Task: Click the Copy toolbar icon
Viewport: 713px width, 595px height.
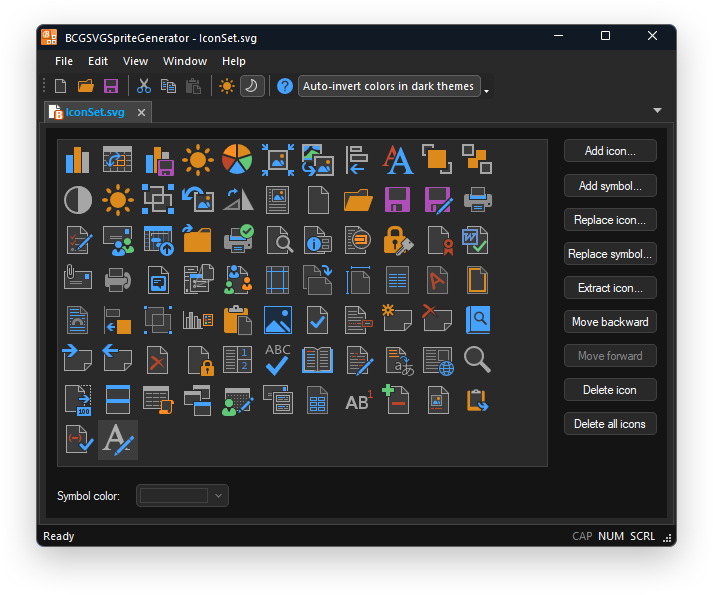Action: coord(168,86)
